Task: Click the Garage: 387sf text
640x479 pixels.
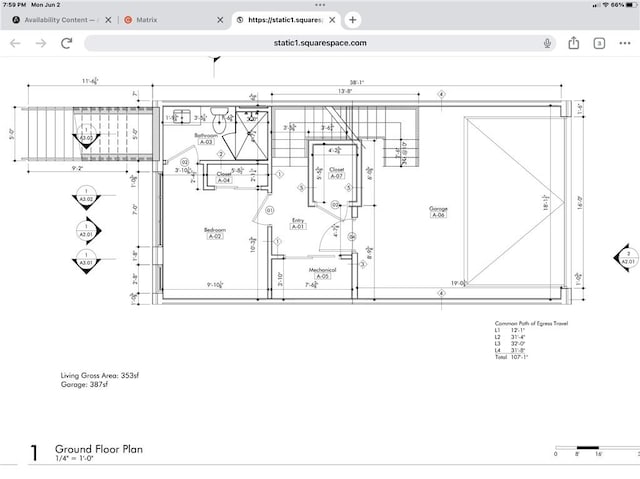Action: click(x=84, y=384)
